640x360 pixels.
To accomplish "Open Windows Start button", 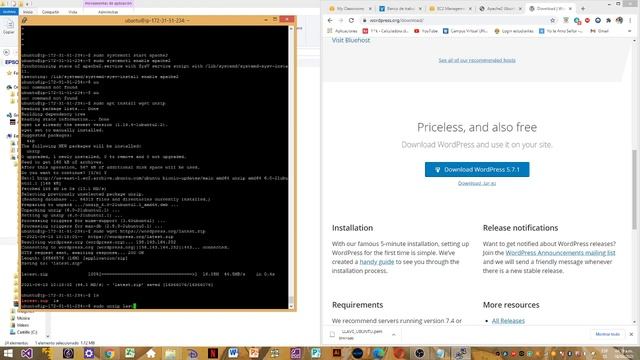I will [8, 353].
